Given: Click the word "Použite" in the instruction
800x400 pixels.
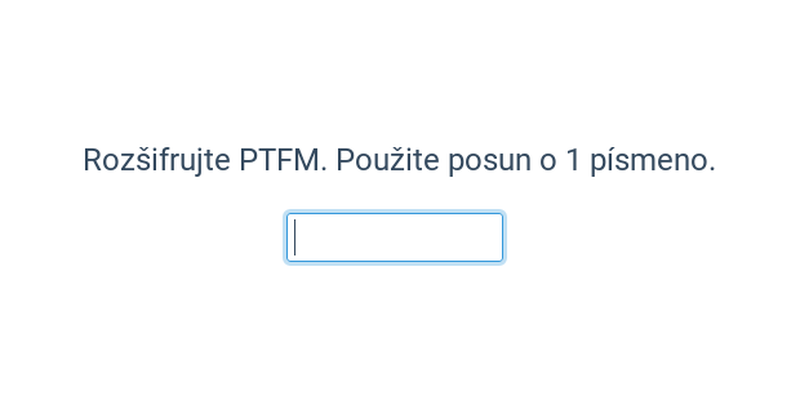Looking at the screenshot, I should tap(388, 160).
